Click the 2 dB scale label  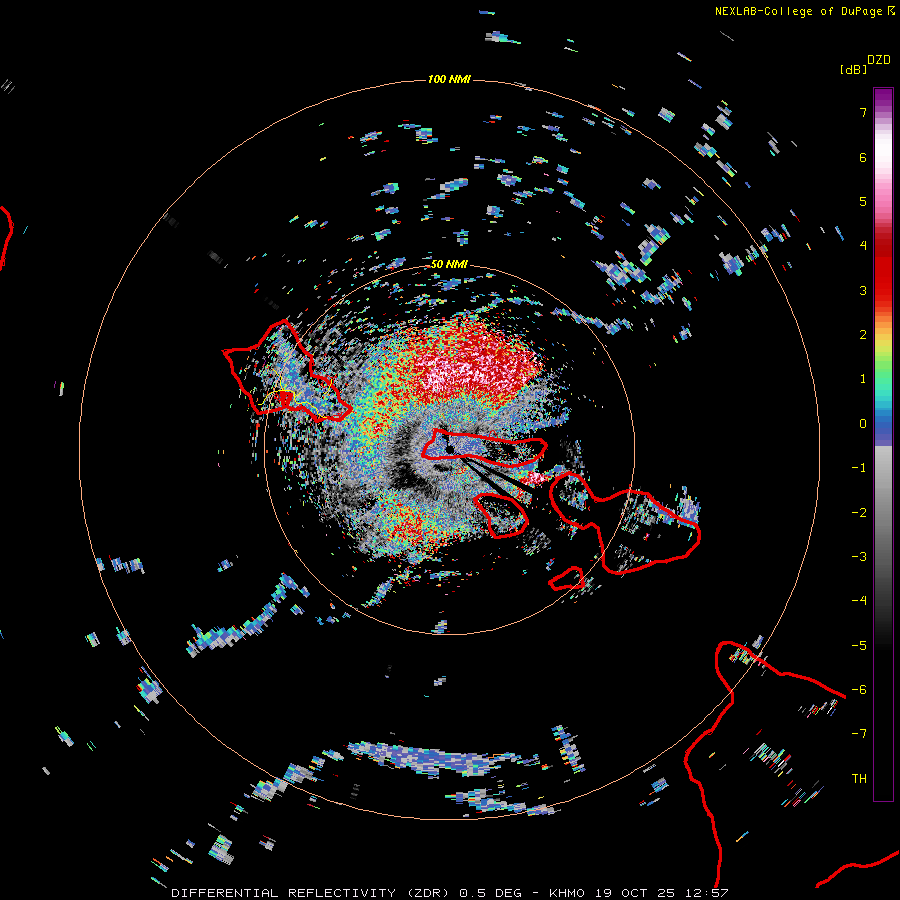pyautogui.click(x=863, y=335)
